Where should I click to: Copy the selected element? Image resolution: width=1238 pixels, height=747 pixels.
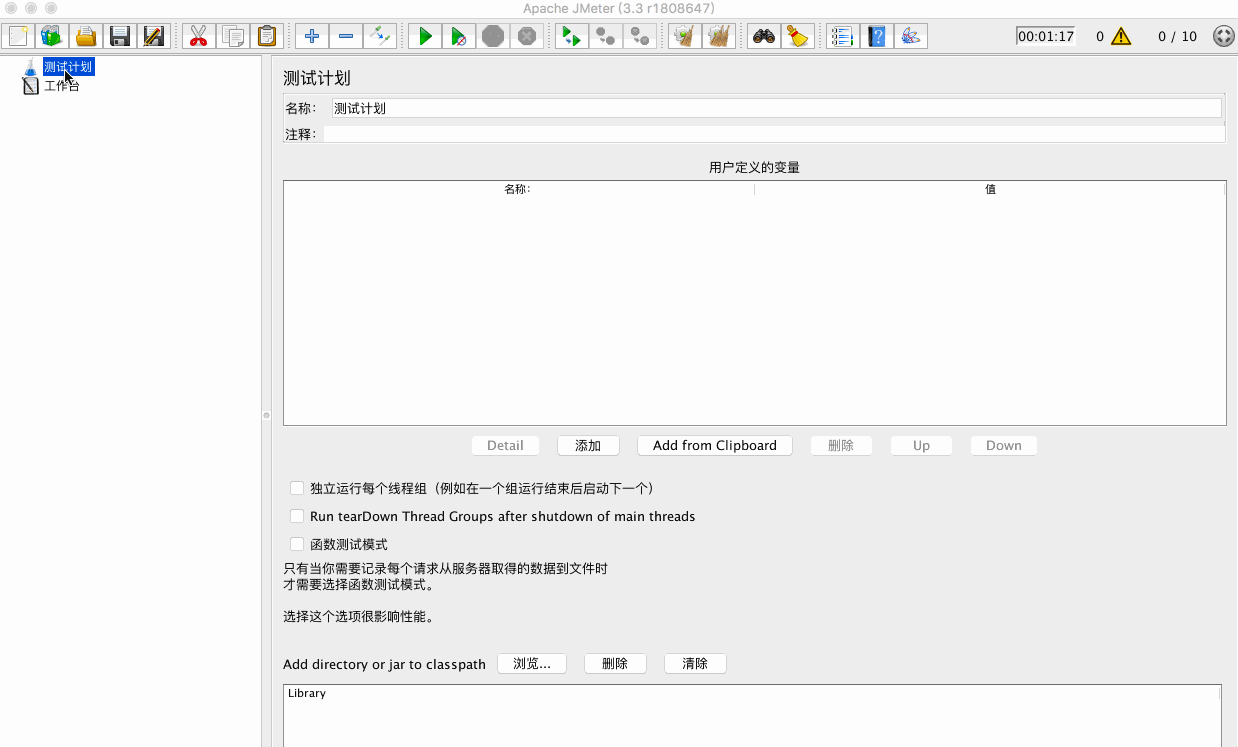point(232,37)
